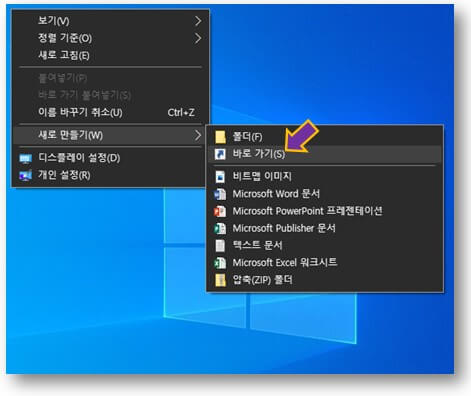Click the text document icon
Screen dimensions: 471x396
pos(220,246)
